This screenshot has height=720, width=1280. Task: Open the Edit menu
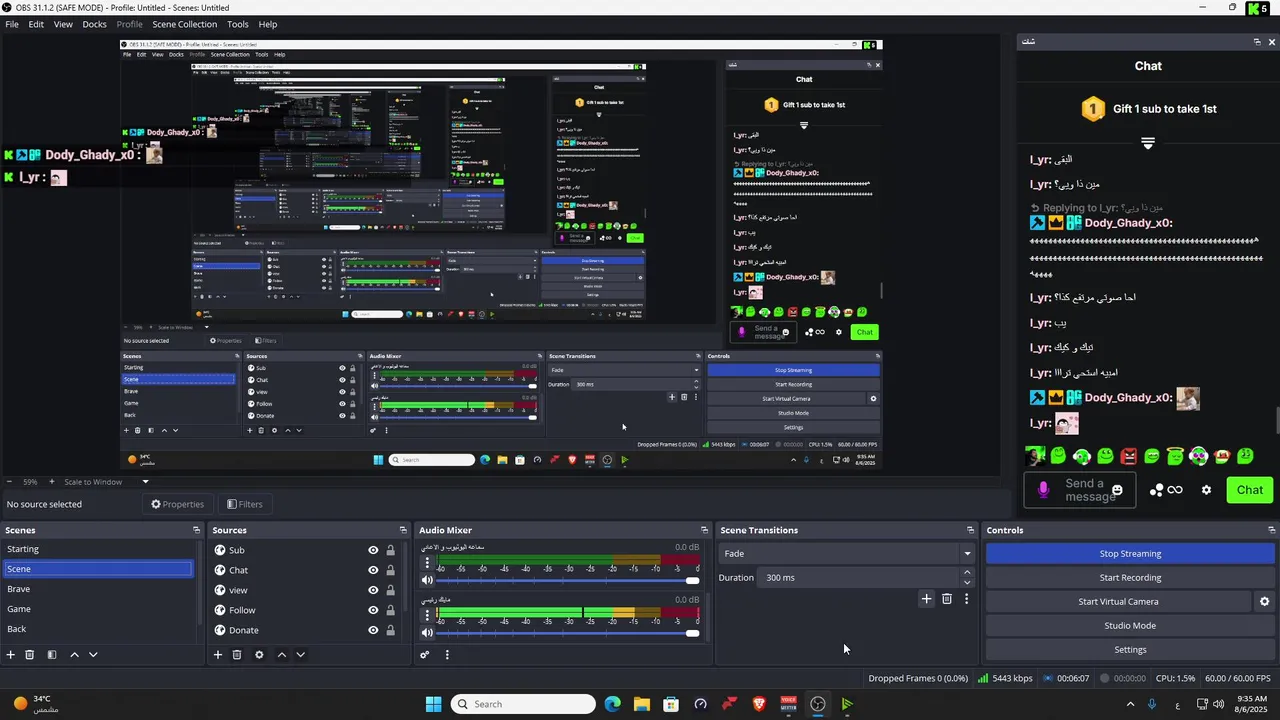tap(36, 24)
